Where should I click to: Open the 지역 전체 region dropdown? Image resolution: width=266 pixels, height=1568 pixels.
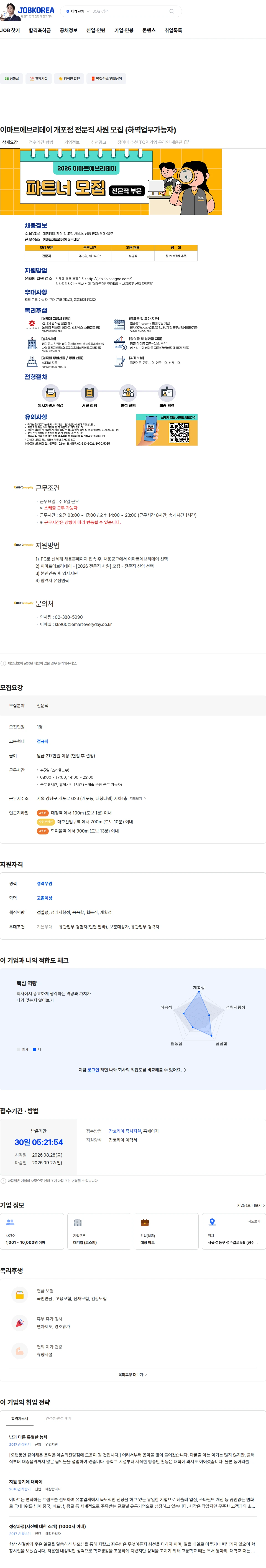[78, 11]
